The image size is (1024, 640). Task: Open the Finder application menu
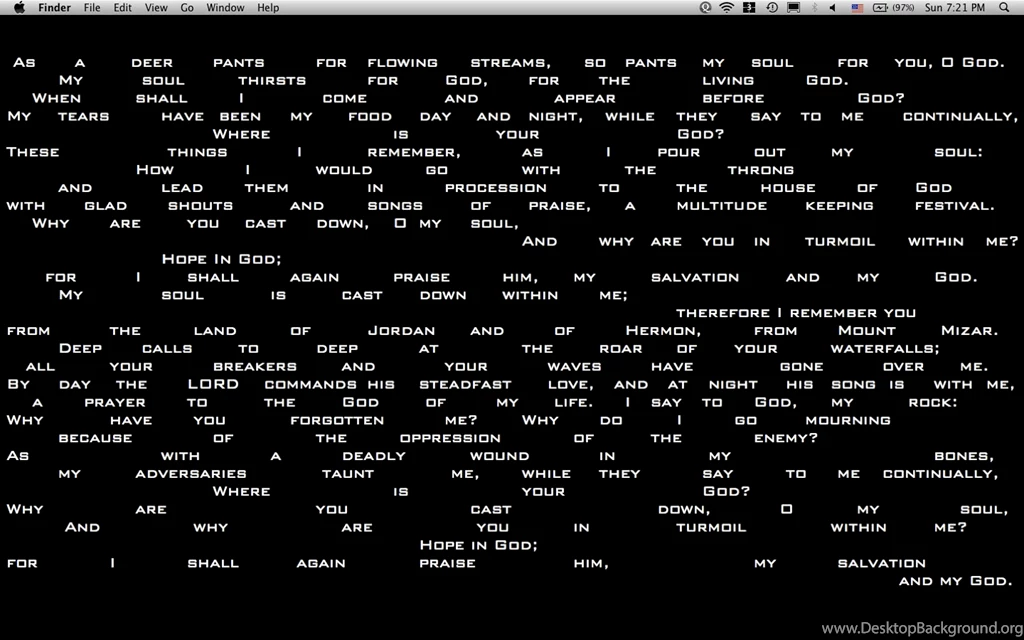tap(54, 8)
